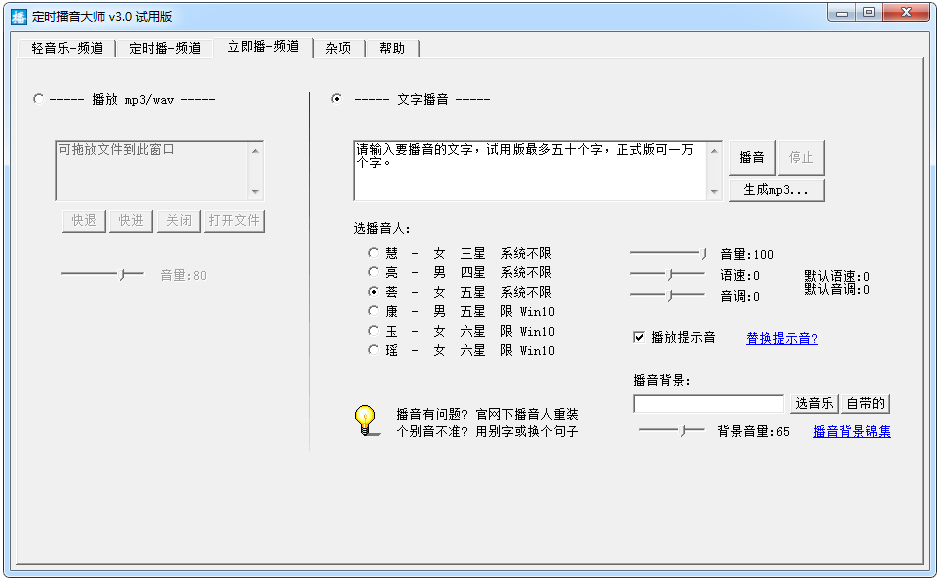The image size is (940, 580).
Task: Click the 打开文件 button
Action: click(x=234, y=221)
